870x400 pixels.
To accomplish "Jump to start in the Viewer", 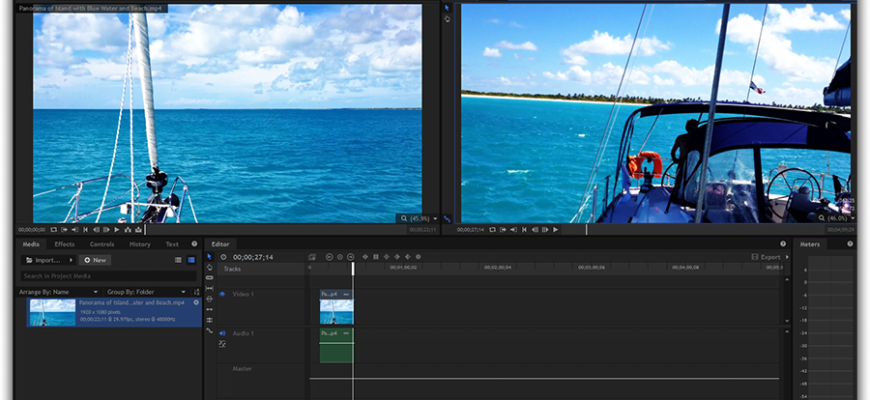I will [x=524, y=230].
